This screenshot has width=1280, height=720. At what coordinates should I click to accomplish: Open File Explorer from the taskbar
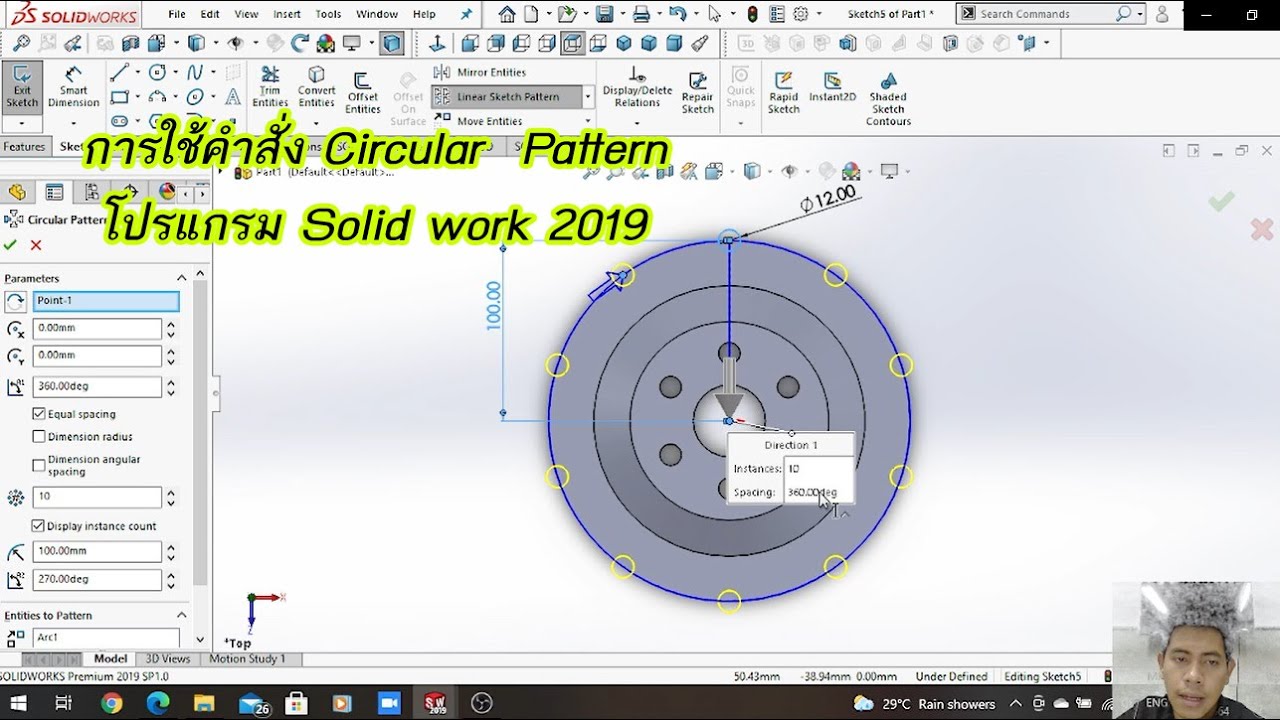pyautogui.click(x=204, y=703)
